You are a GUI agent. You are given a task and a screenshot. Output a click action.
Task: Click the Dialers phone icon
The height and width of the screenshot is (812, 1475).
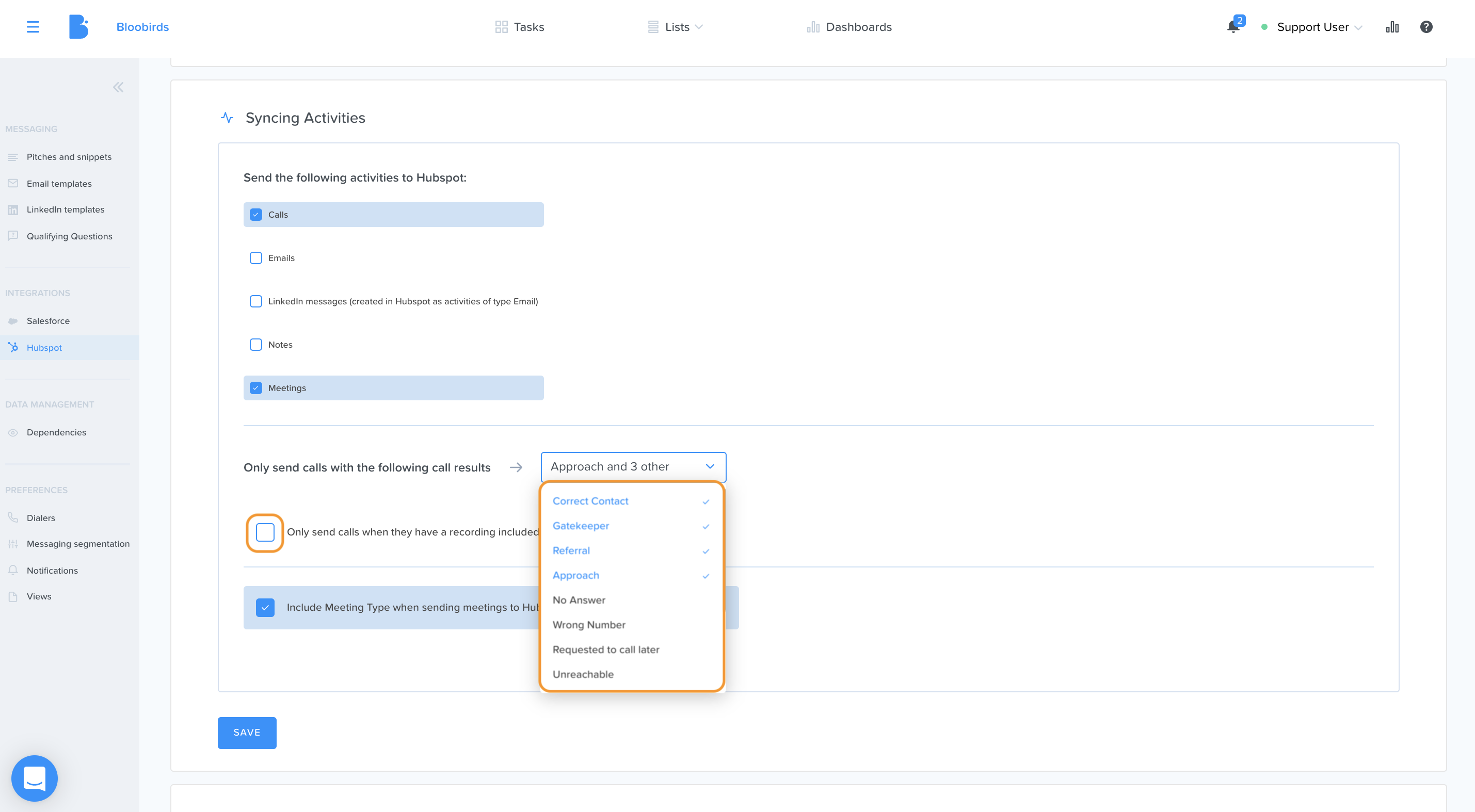click(x=12, y=517)
